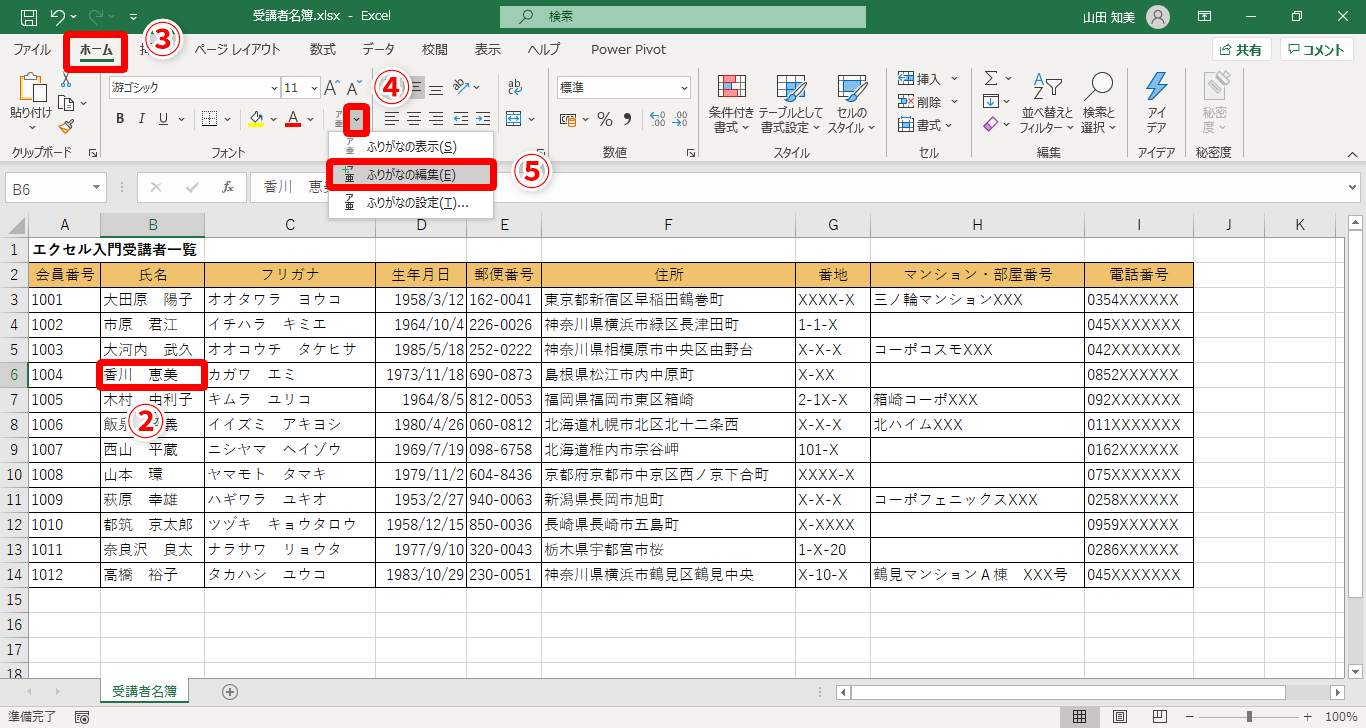The height and width of the screenshot is (728, 1366).
Task: Cut the selection with the scissors icon
Action: coord(65,82)
